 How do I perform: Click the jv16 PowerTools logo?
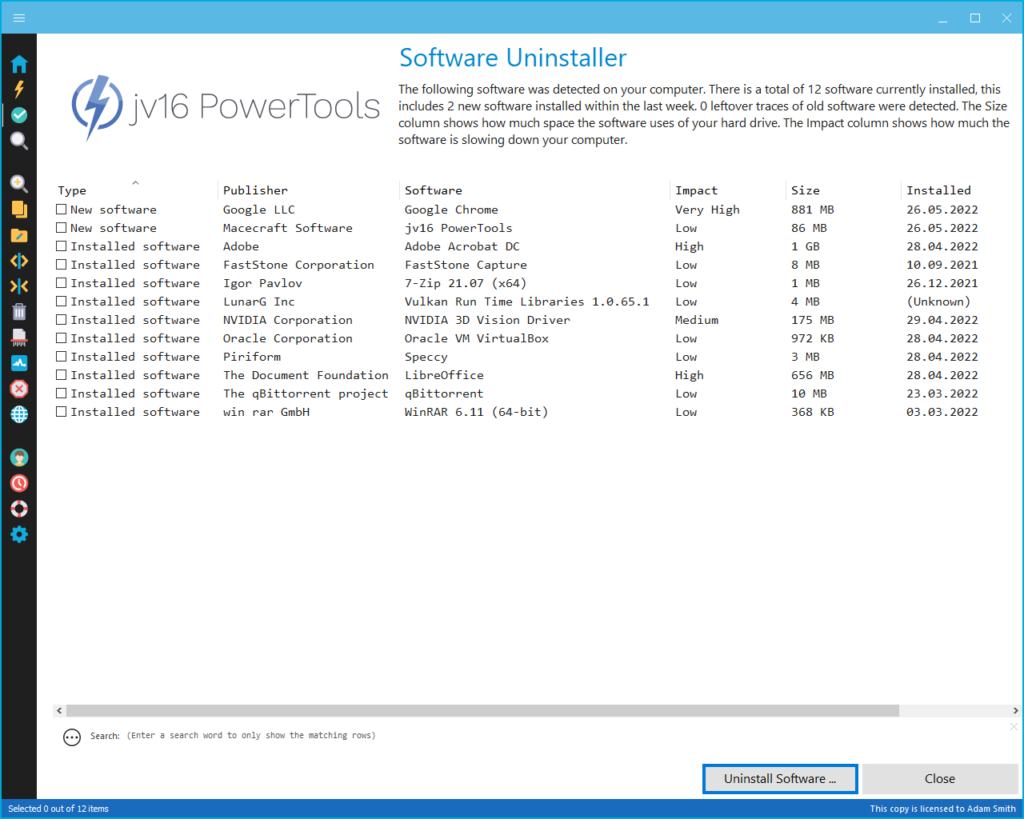click(225, 107)
